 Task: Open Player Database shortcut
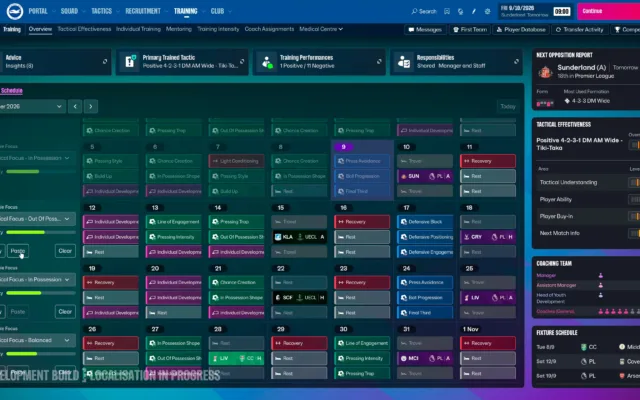[x=521, y=29]
